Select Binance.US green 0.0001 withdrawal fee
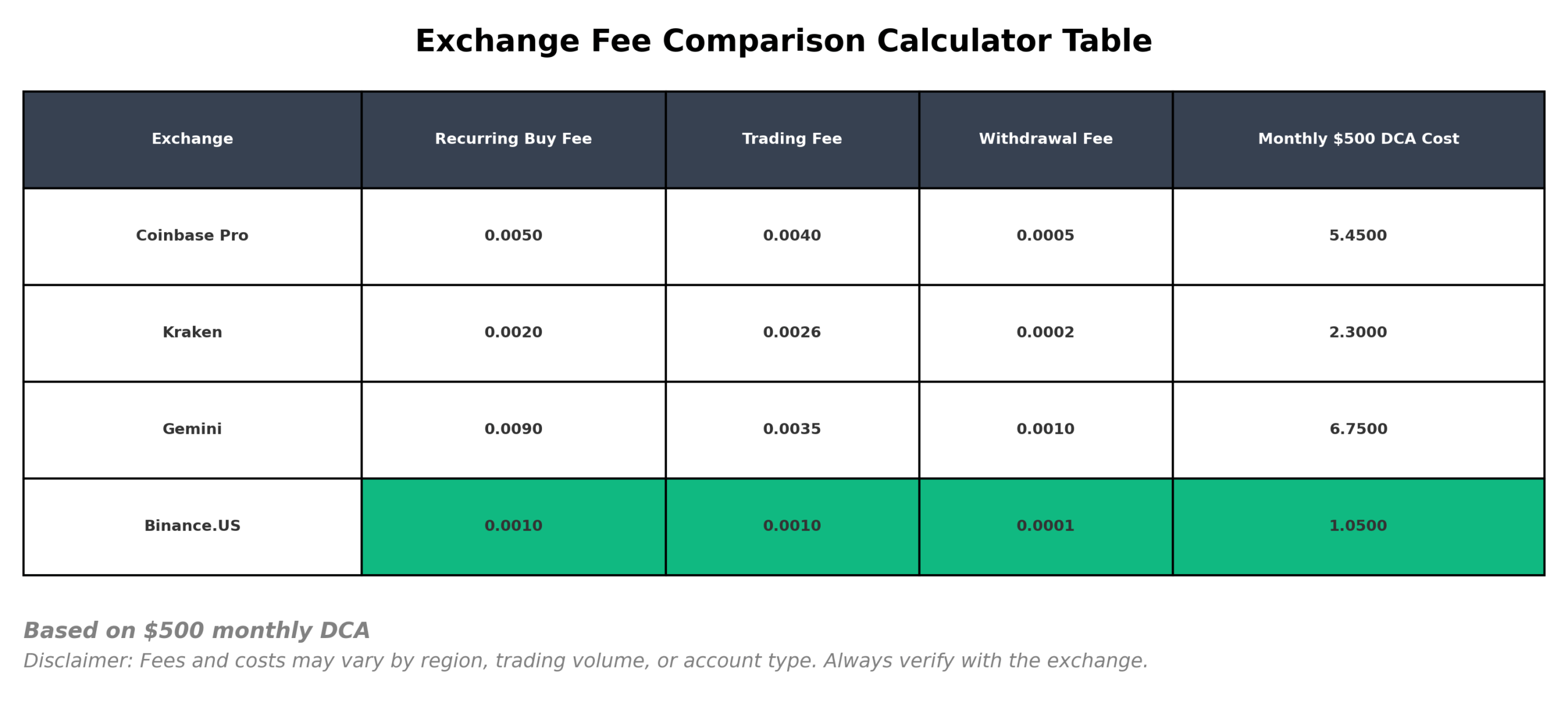1568x706 pixels. (x=1046, y=526)
